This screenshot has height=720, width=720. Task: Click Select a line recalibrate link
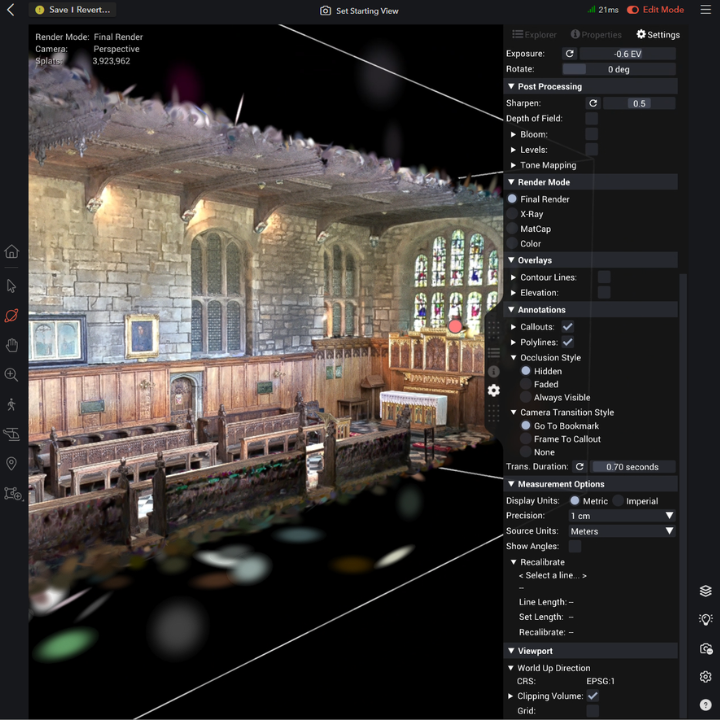tap(552, 575)
